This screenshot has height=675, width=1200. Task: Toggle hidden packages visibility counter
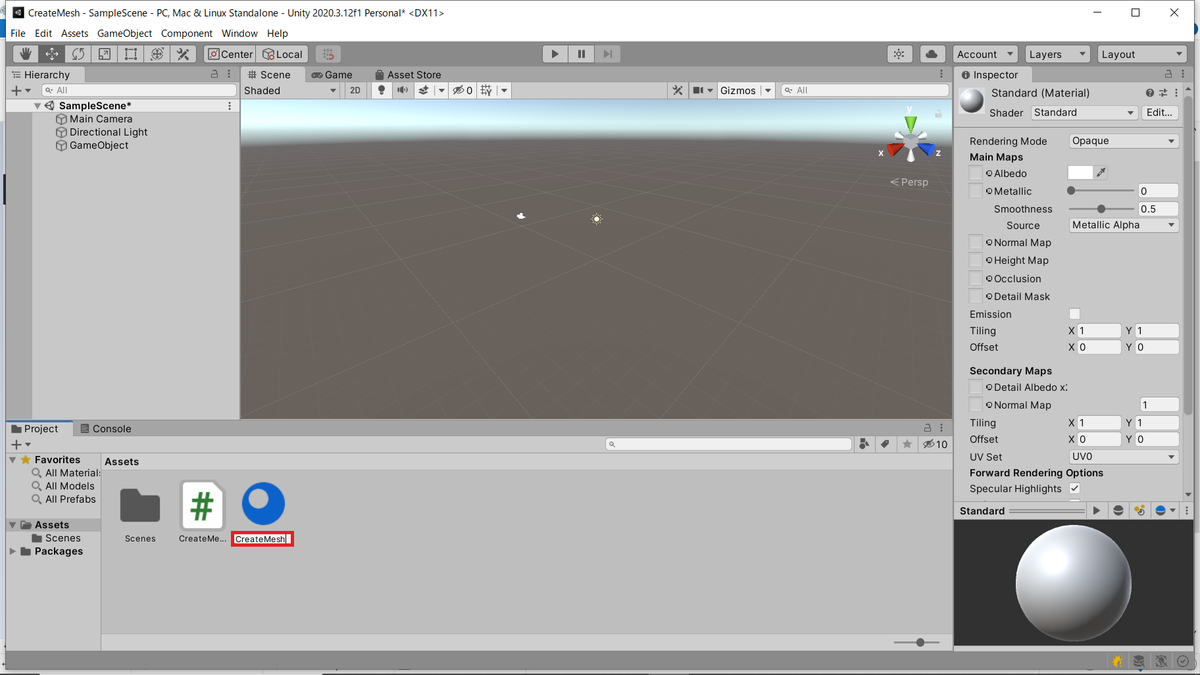[x=936, y=444]
